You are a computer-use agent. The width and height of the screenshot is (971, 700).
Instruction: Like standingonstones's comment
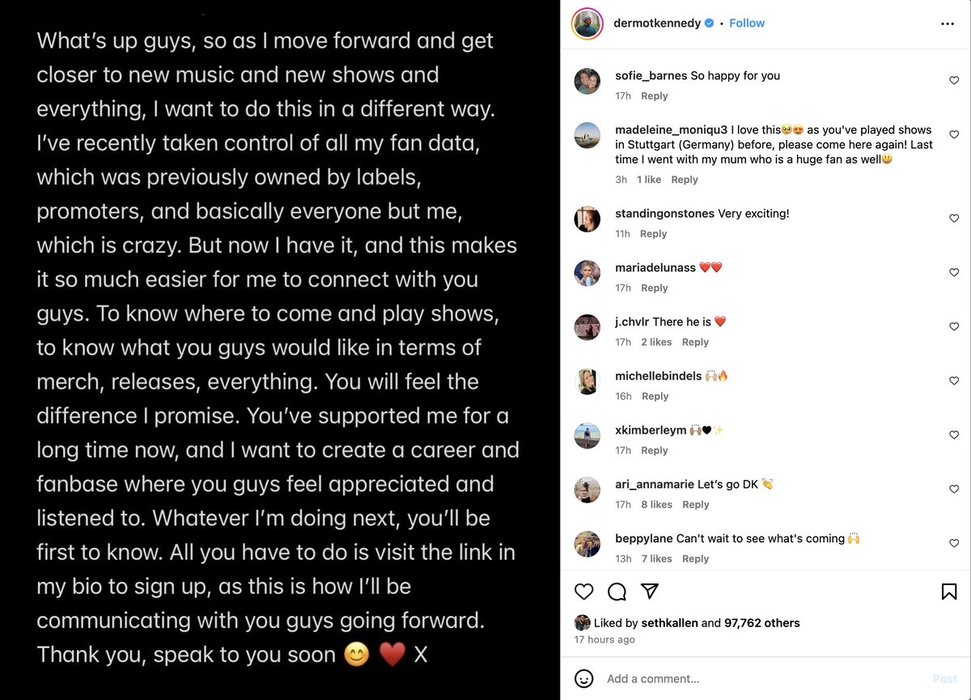(x=954, y=219)
